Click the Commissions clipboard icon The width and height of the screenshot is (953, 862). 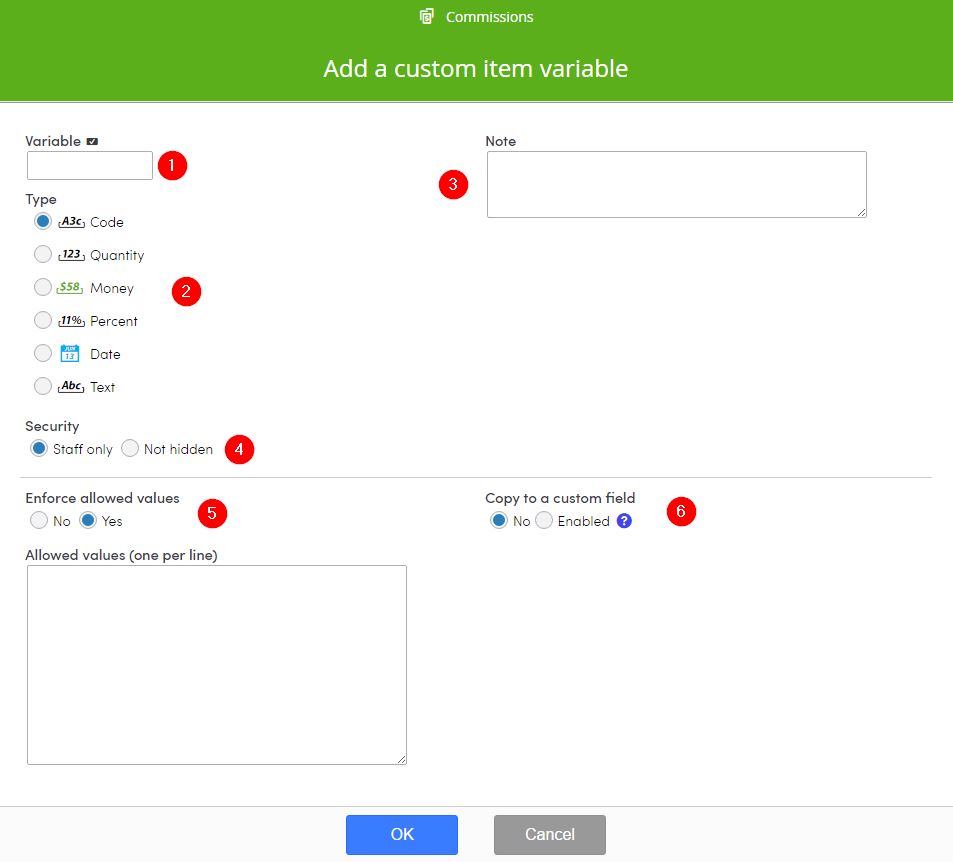click(x=426, y=16)
